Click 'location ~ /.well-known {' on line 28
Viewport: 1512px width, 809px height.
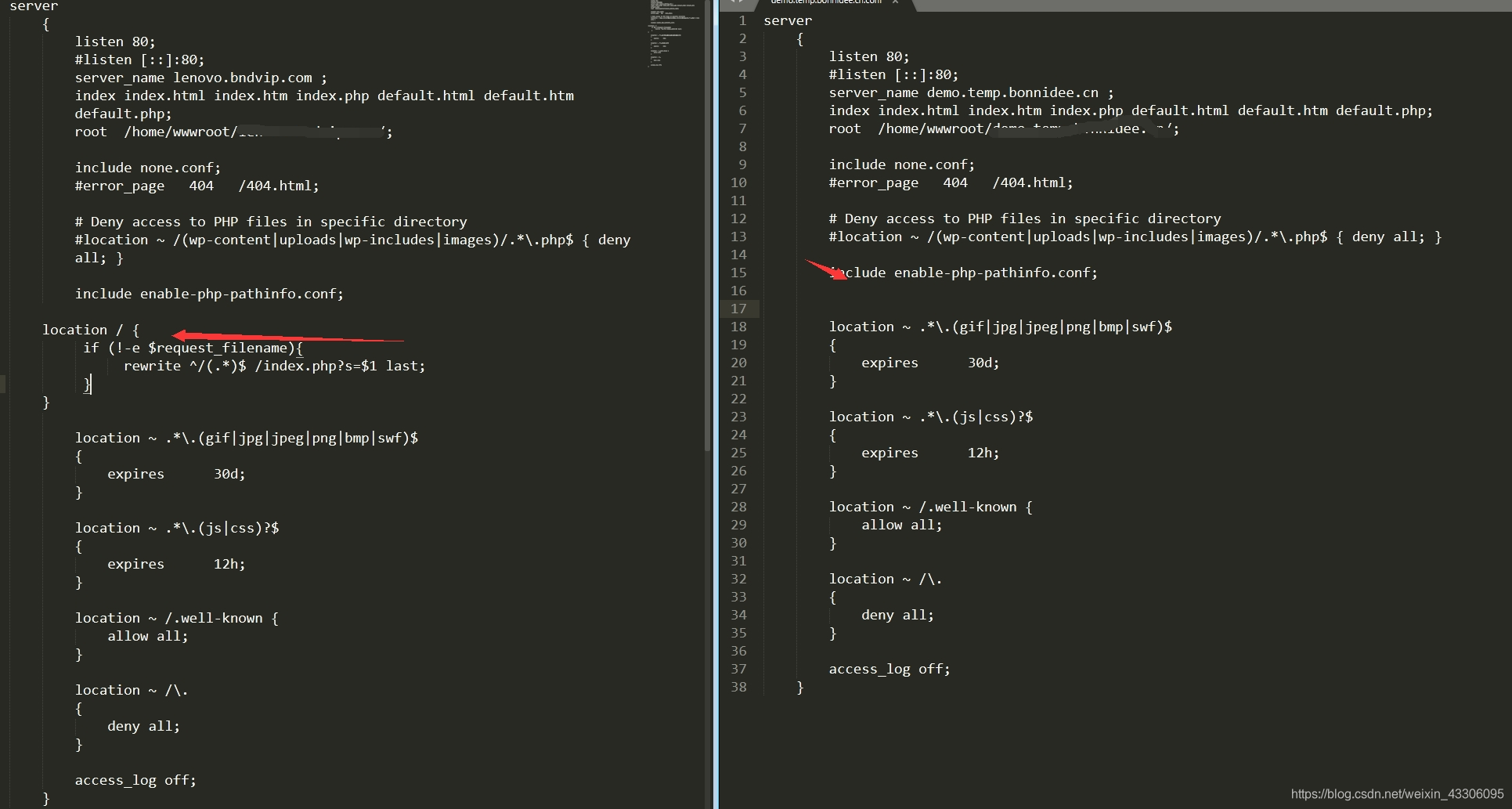pyautogui.click(x=931, y=507)
